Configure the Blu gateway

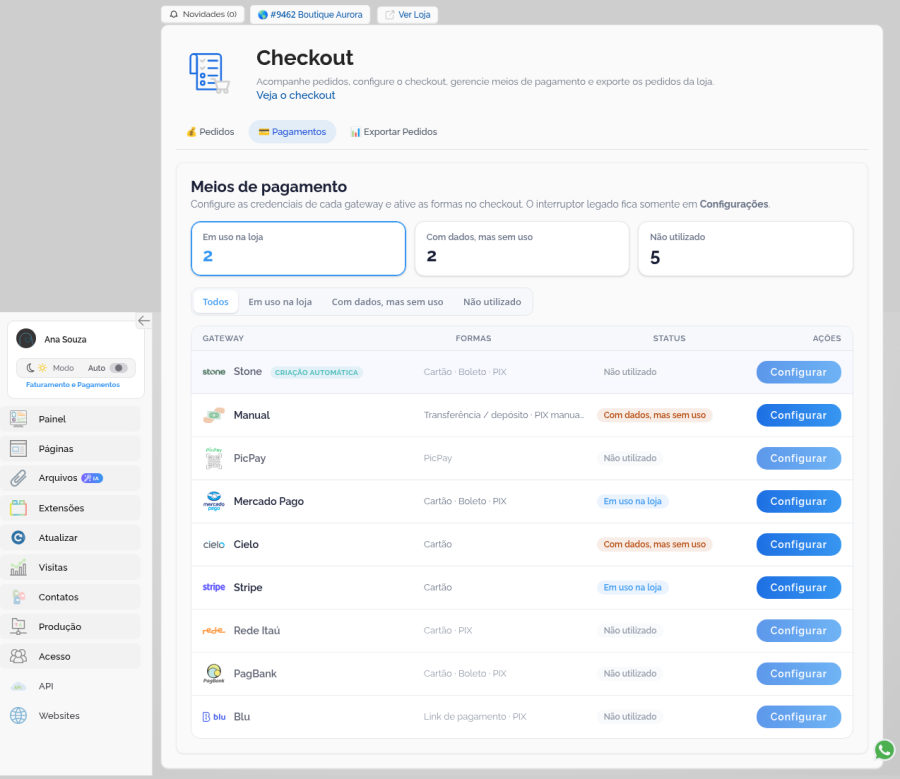(798, 716)
